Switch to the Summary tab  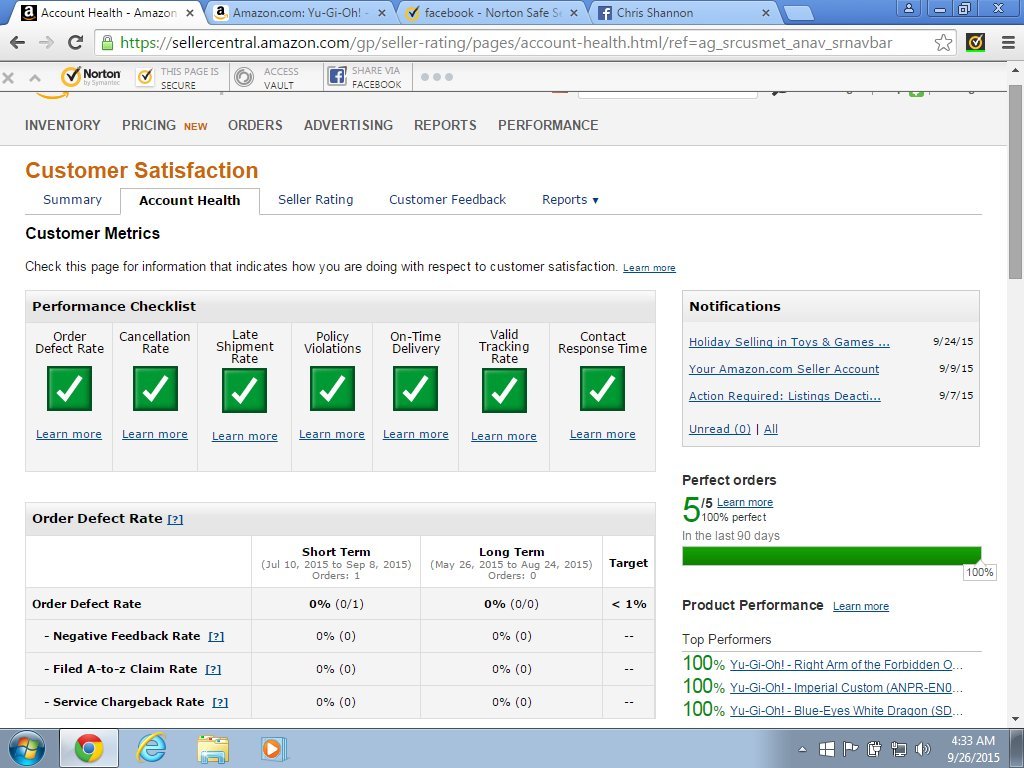72,200
